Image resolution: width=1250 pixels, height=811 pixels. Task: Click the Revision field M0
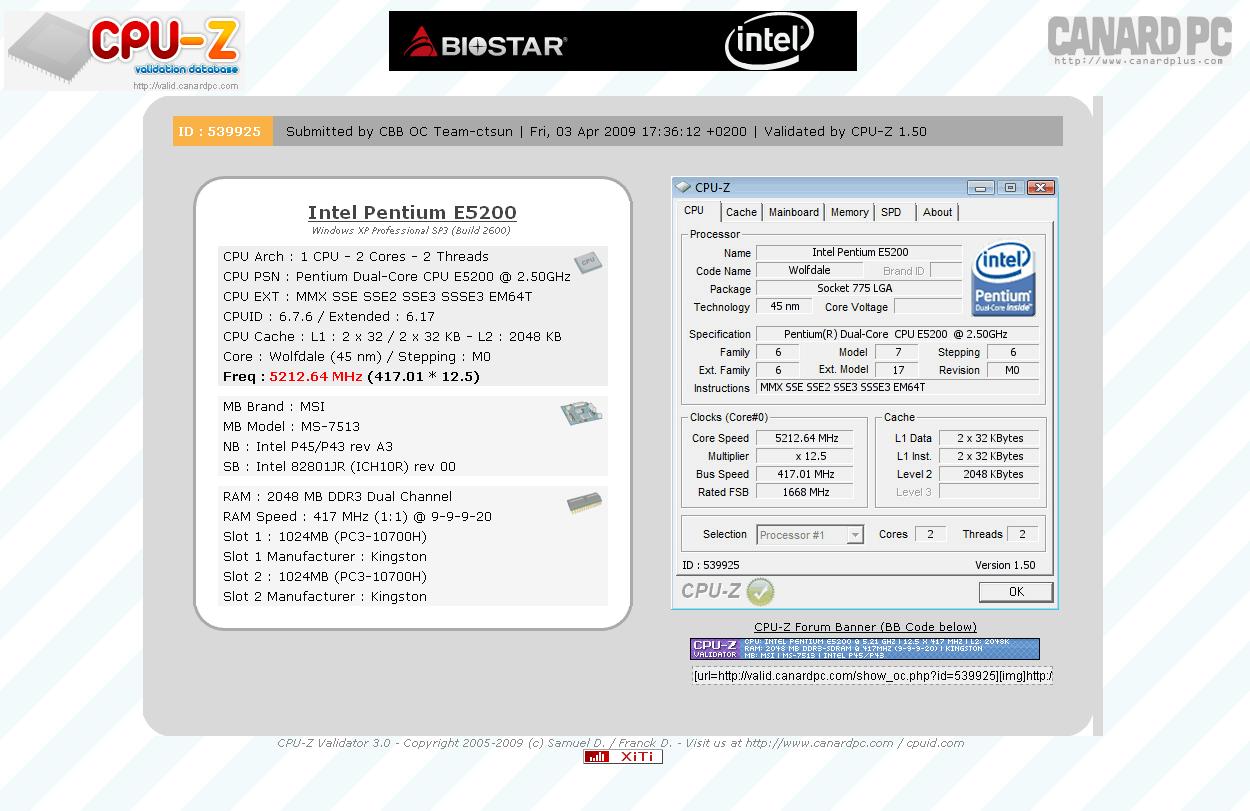click(x=1012, y=370)
